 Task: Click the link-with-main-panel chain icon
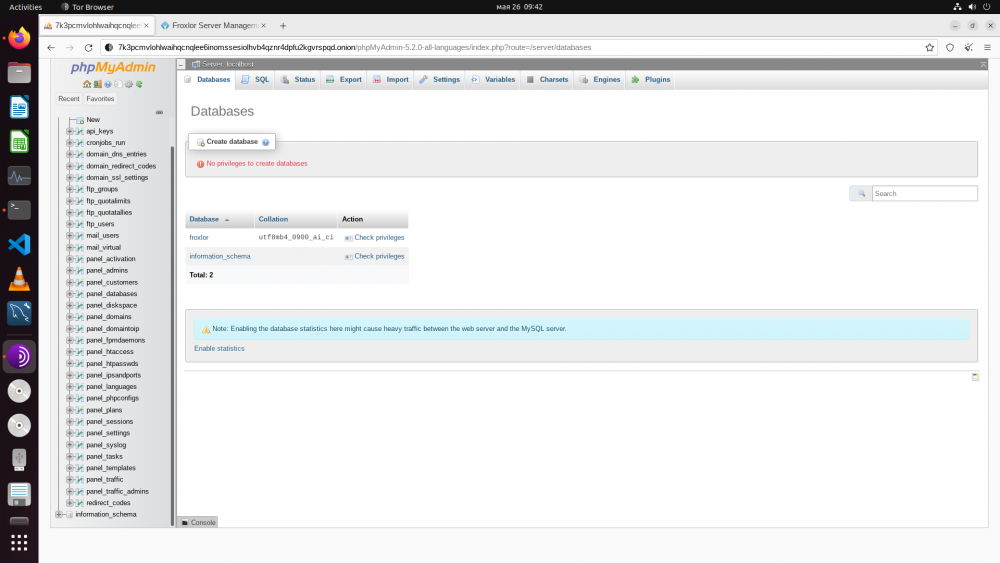159,112
